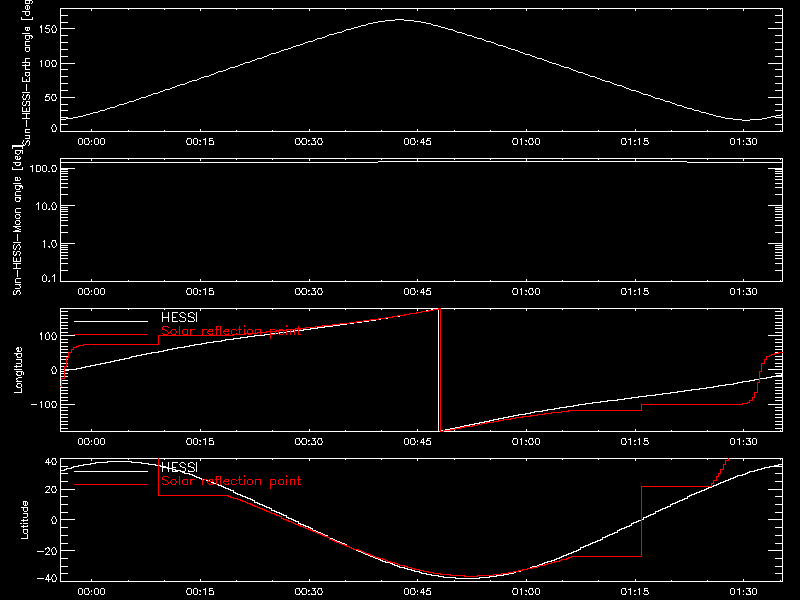The width and height of the screenshot is (800, 600).
Task: Click 00:45 label under Earth angle plot
Action: pos(417,142)
